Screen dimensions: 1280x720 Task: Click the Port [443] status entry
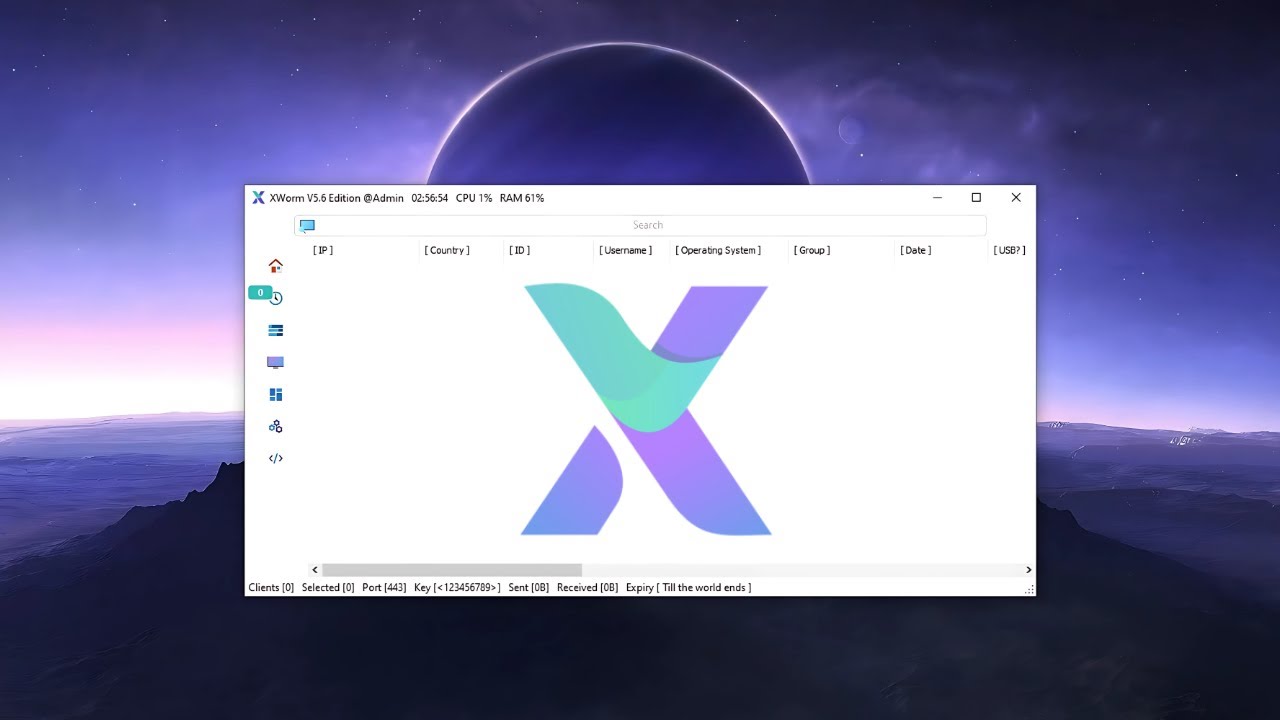point(384,588)
